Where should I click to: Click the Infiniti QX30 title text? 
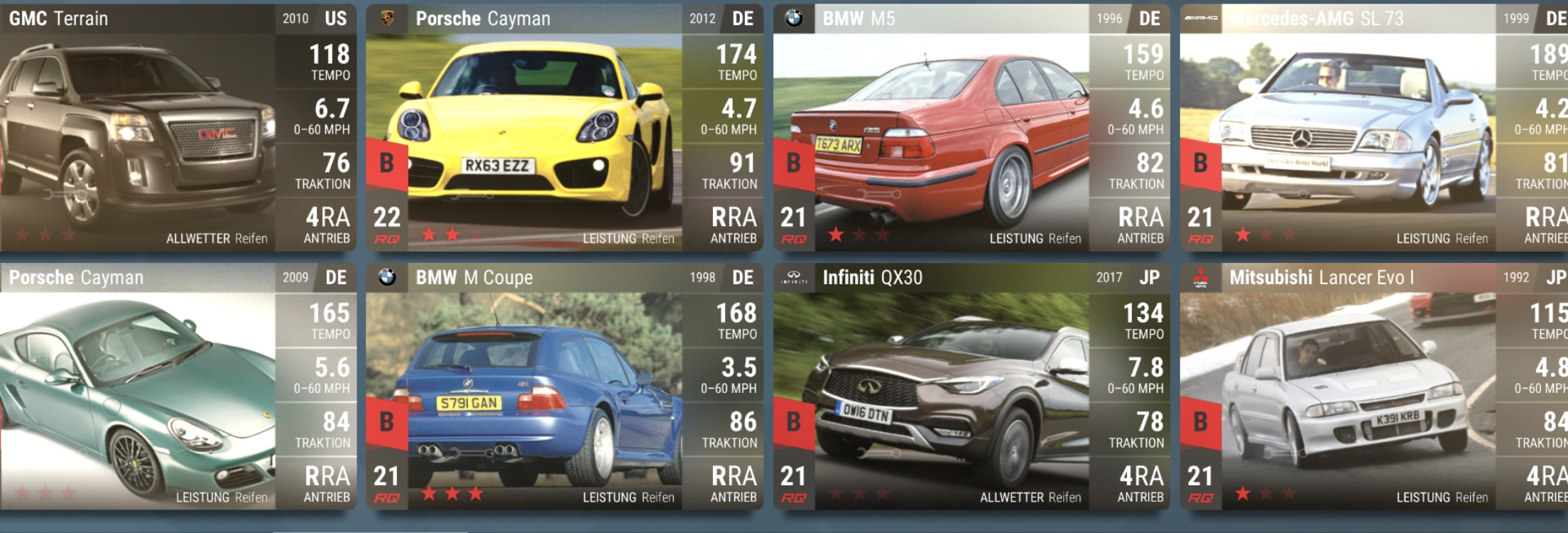coord(872,277)
